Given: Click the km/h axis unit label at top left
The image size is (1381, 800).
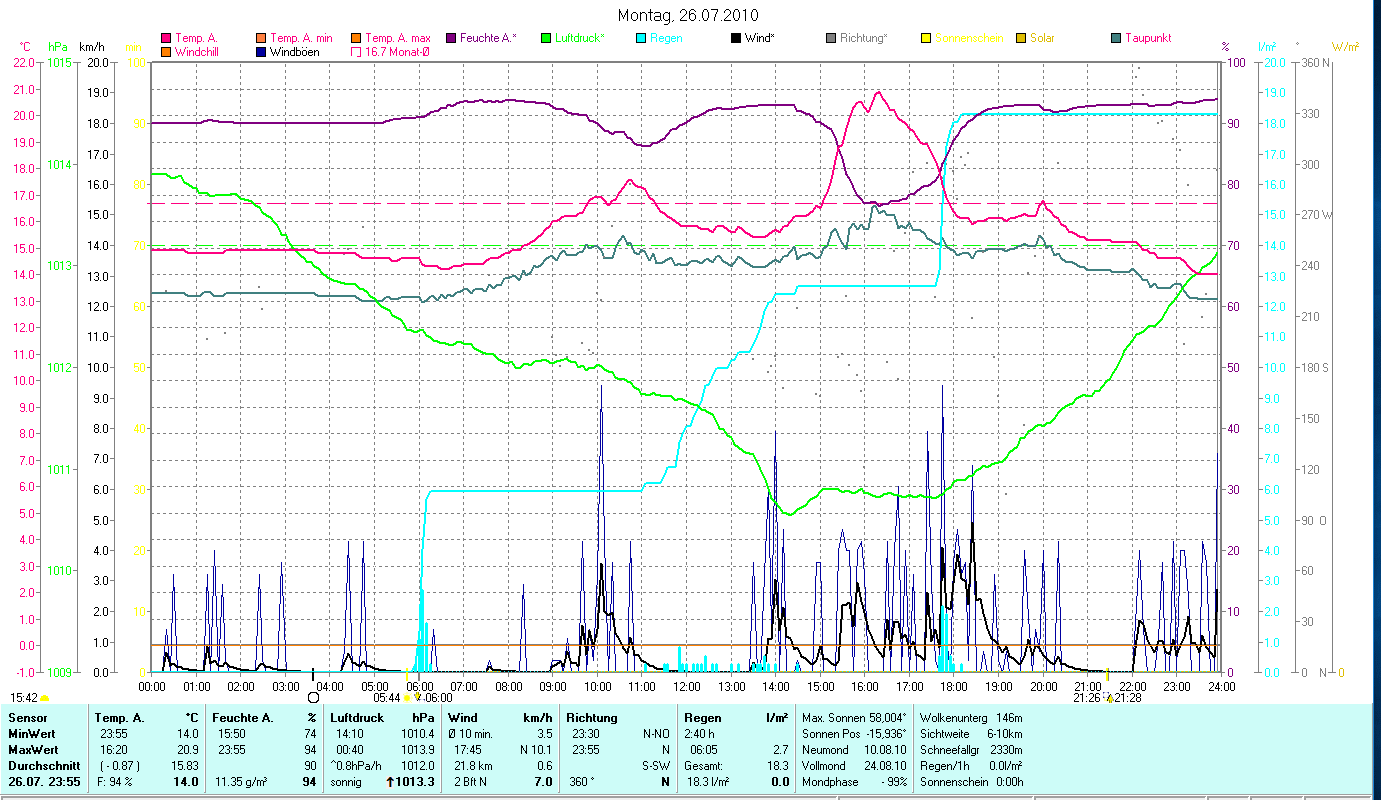Looking at the screenshot, I should tap(92, 47).
